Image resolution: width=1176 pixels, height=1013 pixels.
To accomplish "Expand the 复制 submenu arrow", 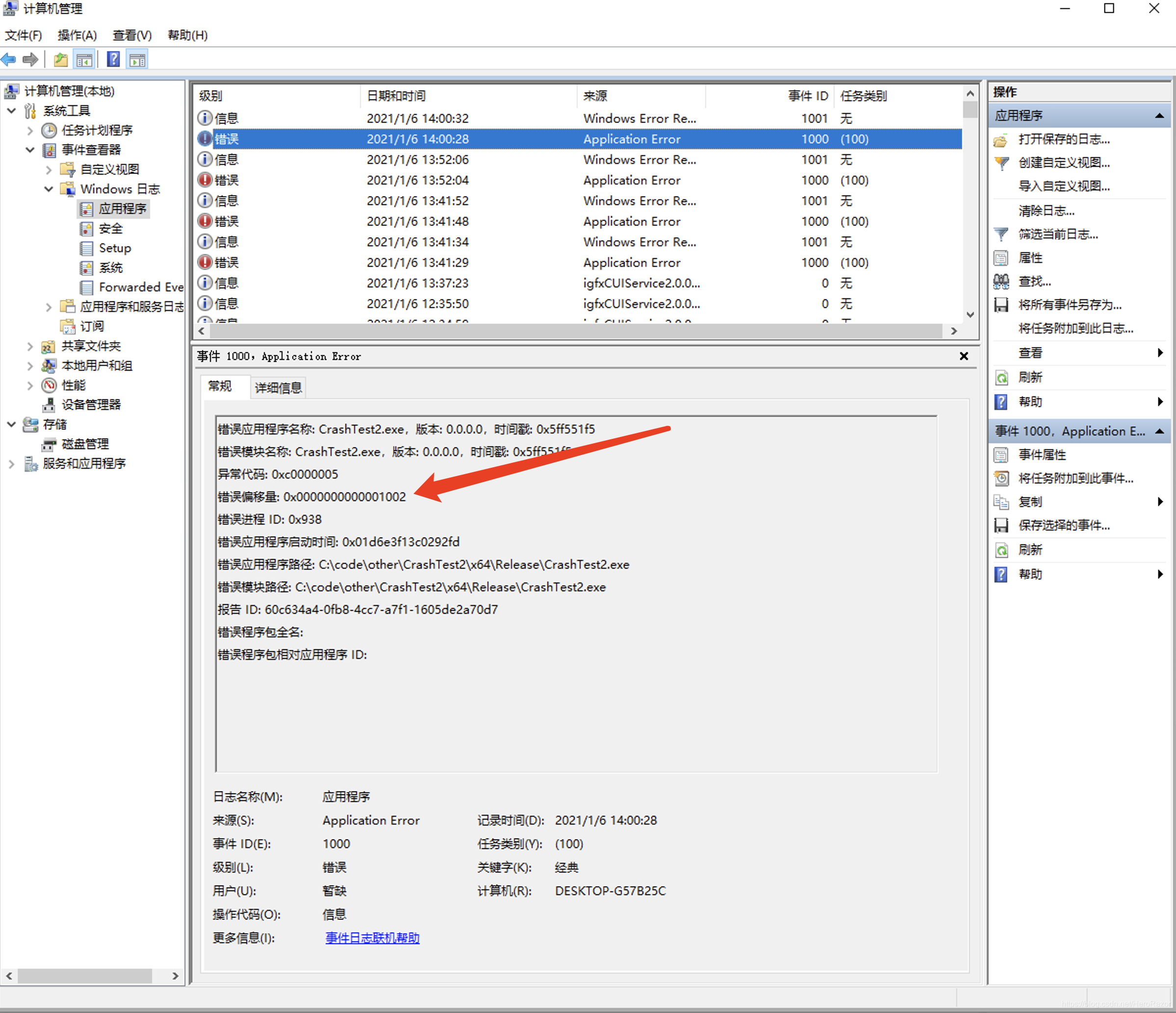I will tap(1159, 502).
